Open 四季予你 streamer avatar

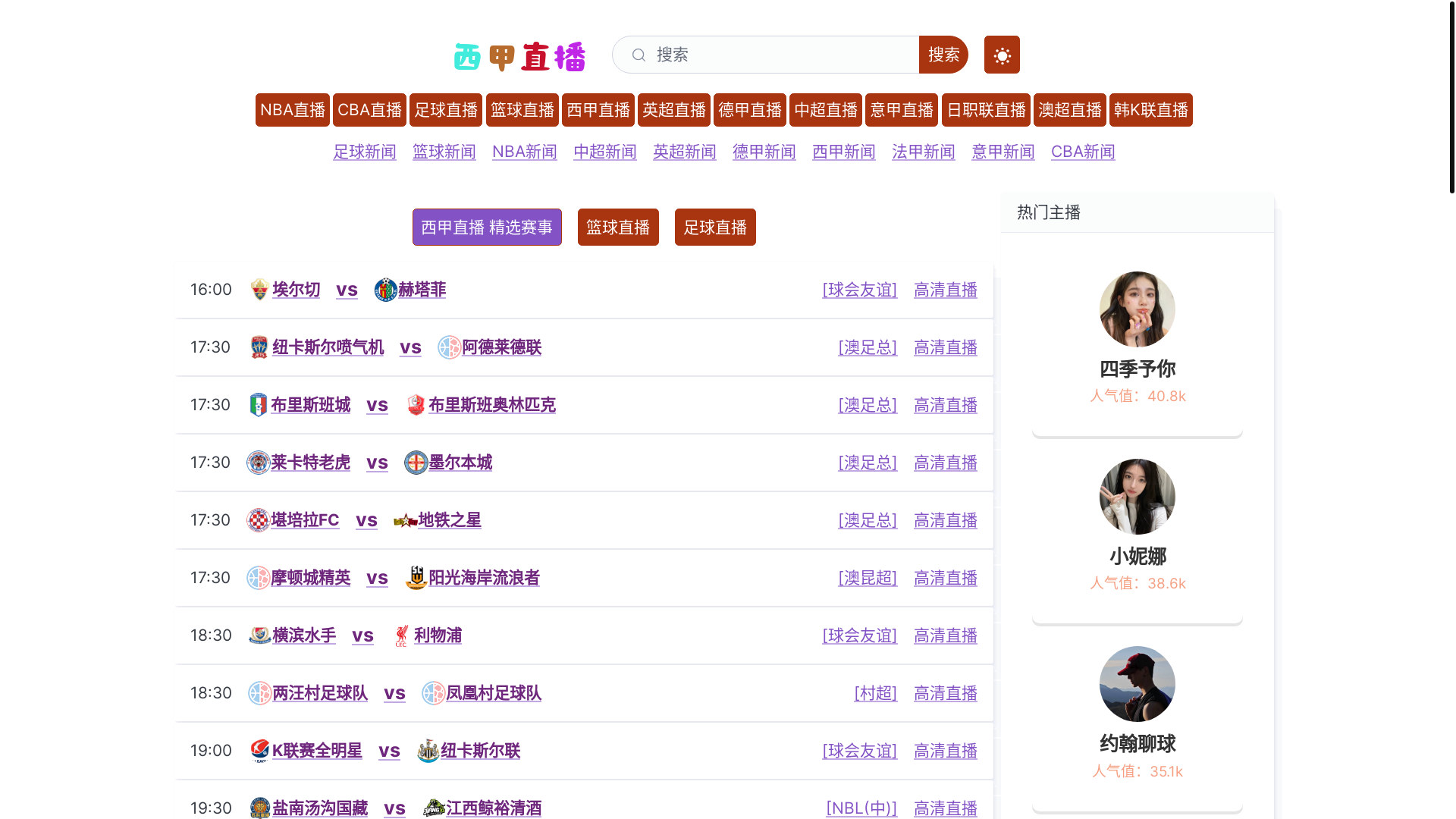point(1137,309)
